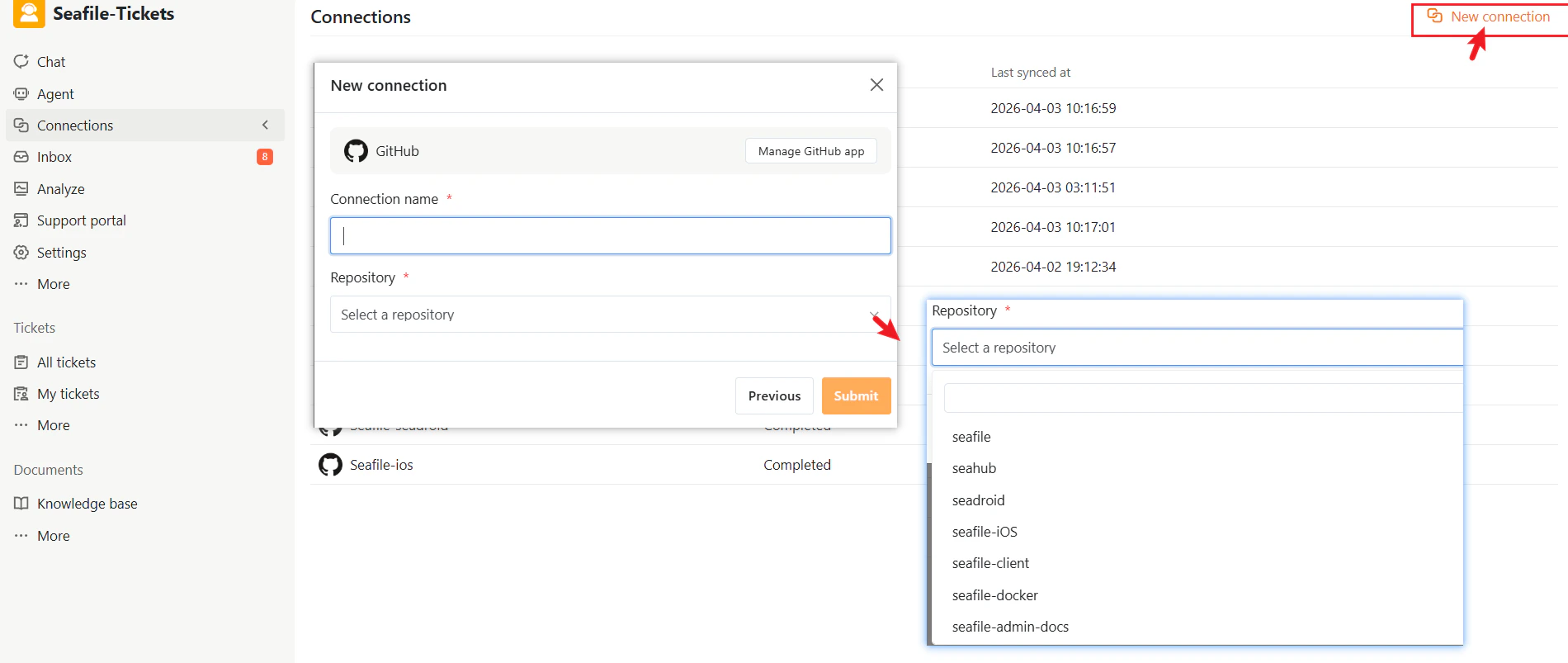Image resolution: width=1568 pixels, height=663 pixels.
Task: Open Support portal menu item
Action: click(82, 220)
